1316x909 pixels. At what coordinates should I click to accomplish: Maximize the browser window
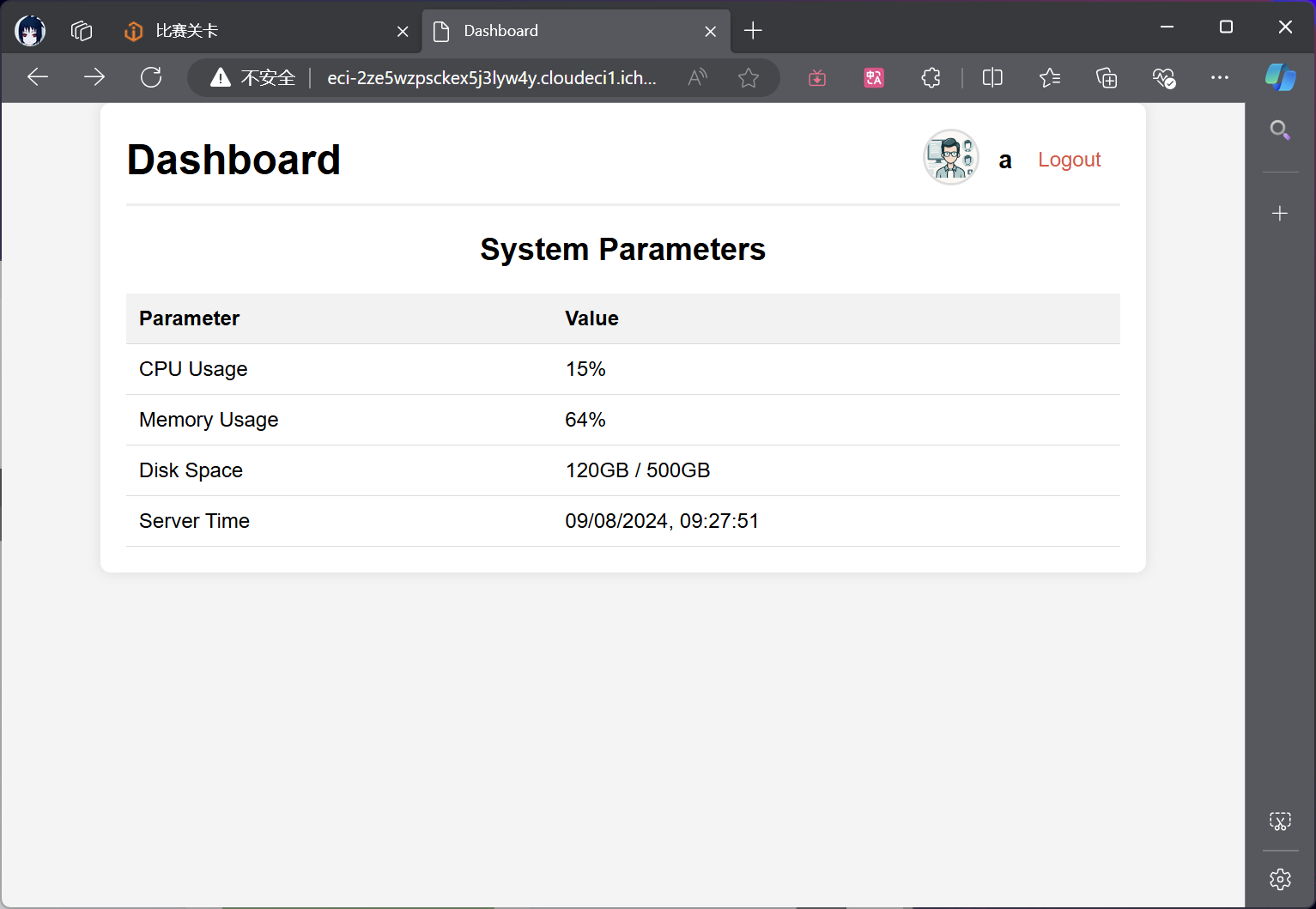click(1226, 27)
